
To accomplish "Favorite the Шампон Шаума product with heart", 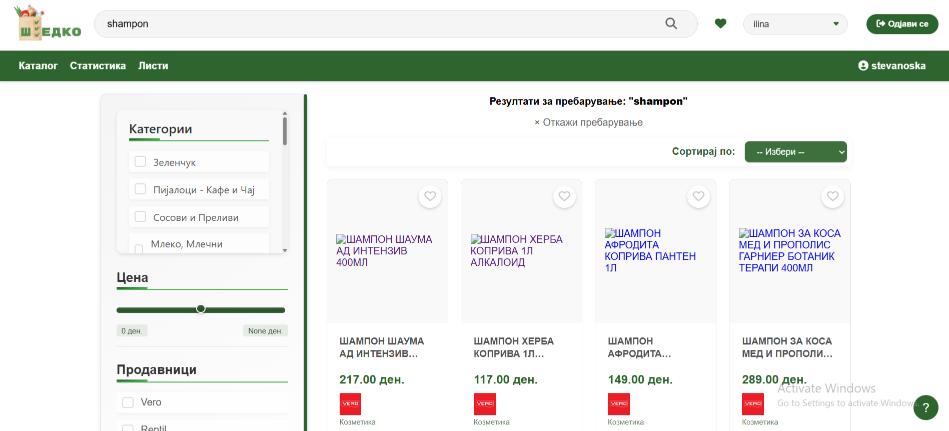I will (430, 197).
